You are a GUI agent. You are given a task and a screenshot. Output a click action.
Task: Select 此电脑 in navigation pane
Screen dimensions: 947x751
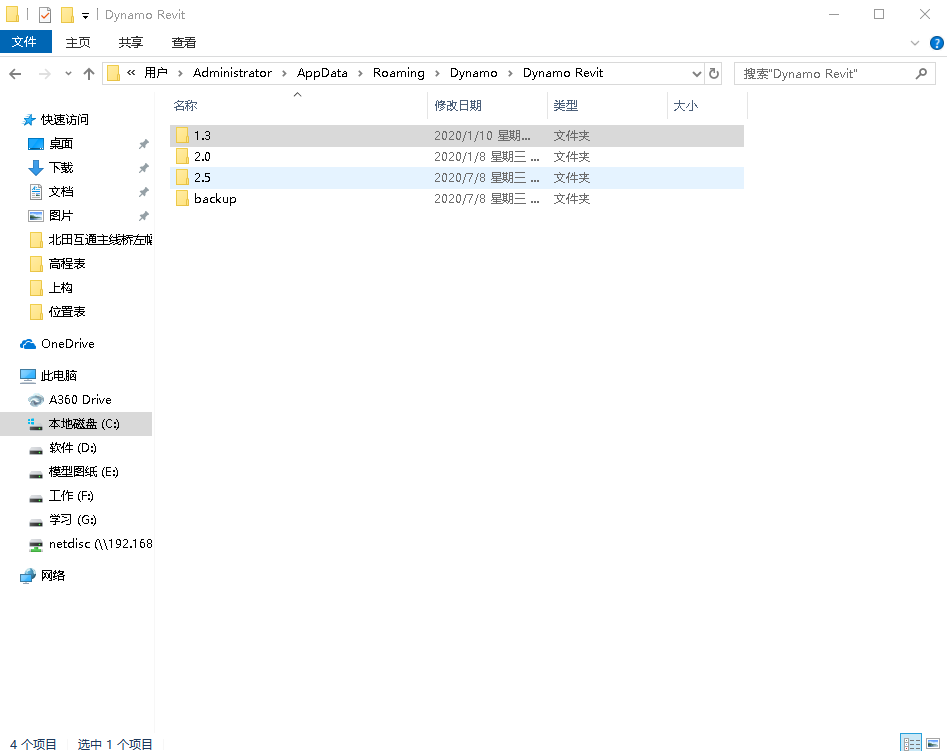59,376
